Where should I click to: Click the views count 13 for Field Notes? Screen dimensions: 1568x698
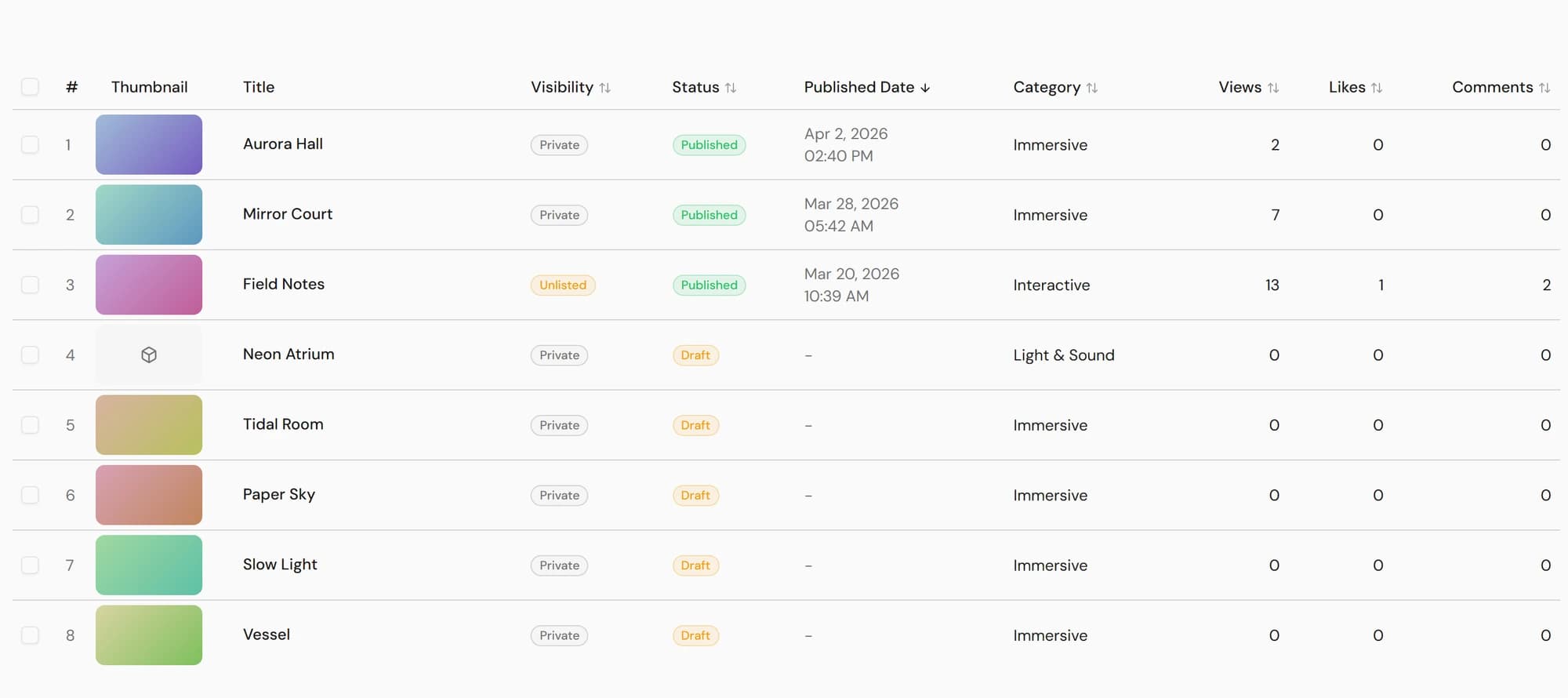coord(1272,285)
